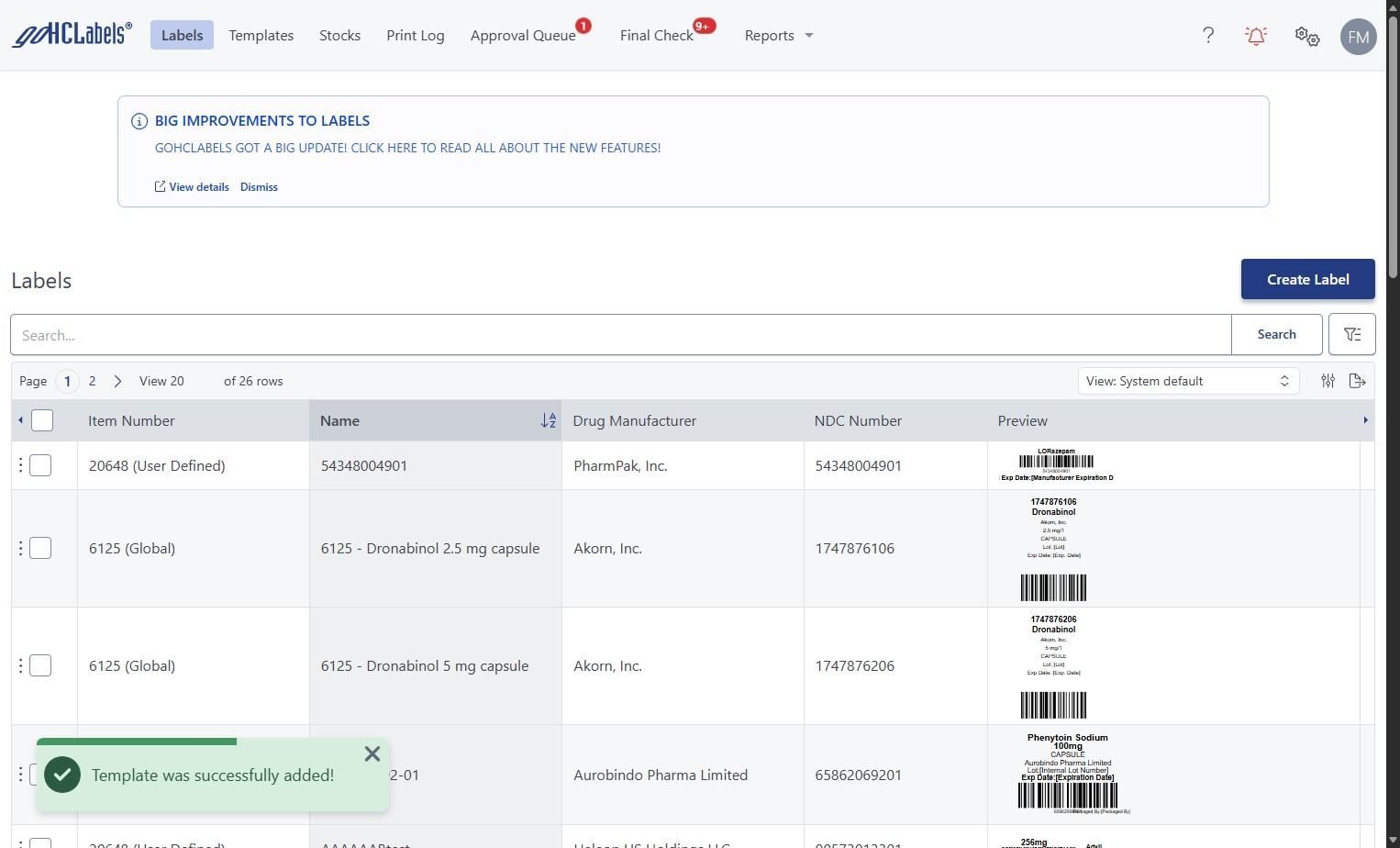Viewport: 1400px width, 848px height.
Task: Expand the Reports dropdown menu
Action: (x=779, y=35)
